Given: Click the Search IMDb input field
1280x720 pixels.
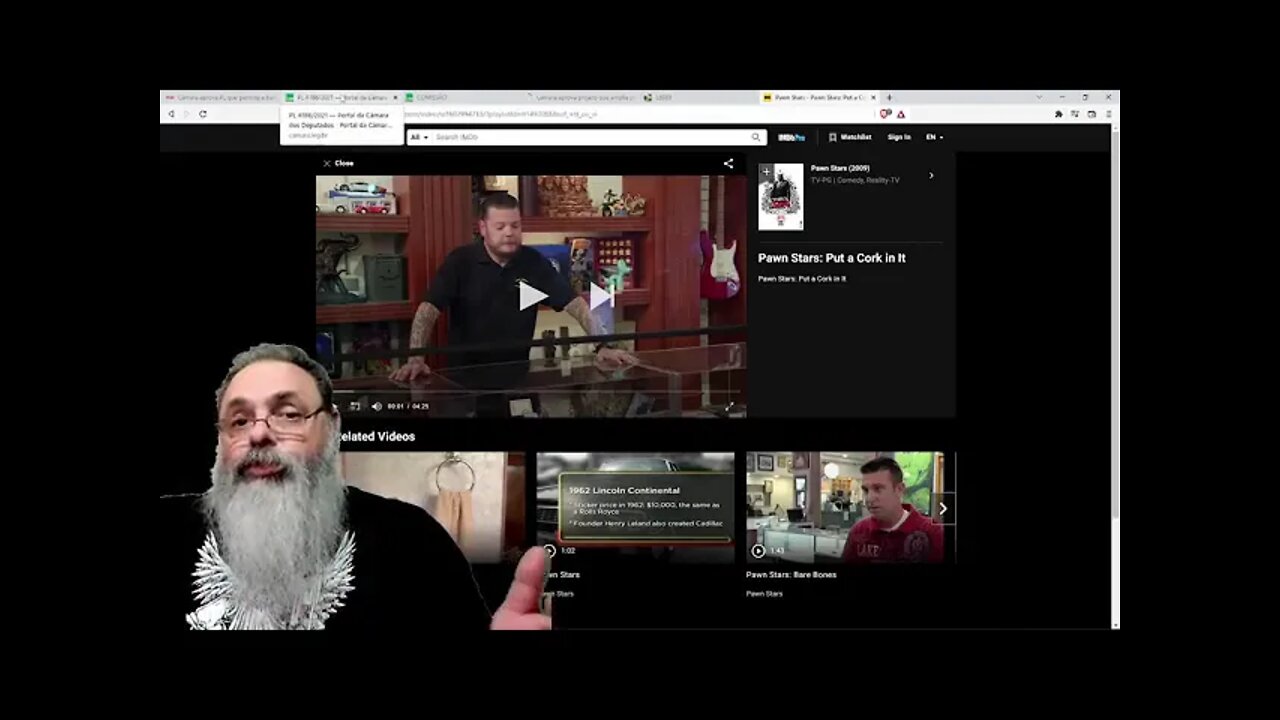Looking at the screenshot, I should click(x=590, y=137).
